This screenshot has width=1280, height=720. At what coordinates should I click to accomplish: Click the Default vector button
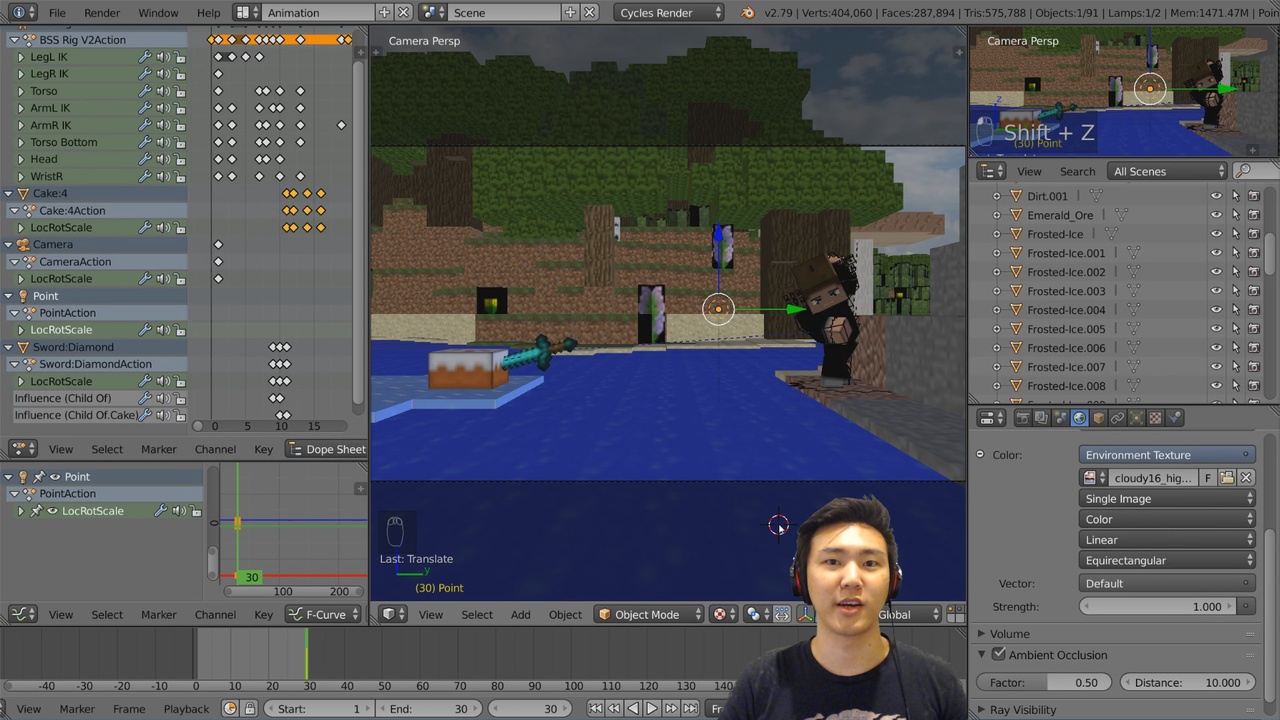point(1168,584)
